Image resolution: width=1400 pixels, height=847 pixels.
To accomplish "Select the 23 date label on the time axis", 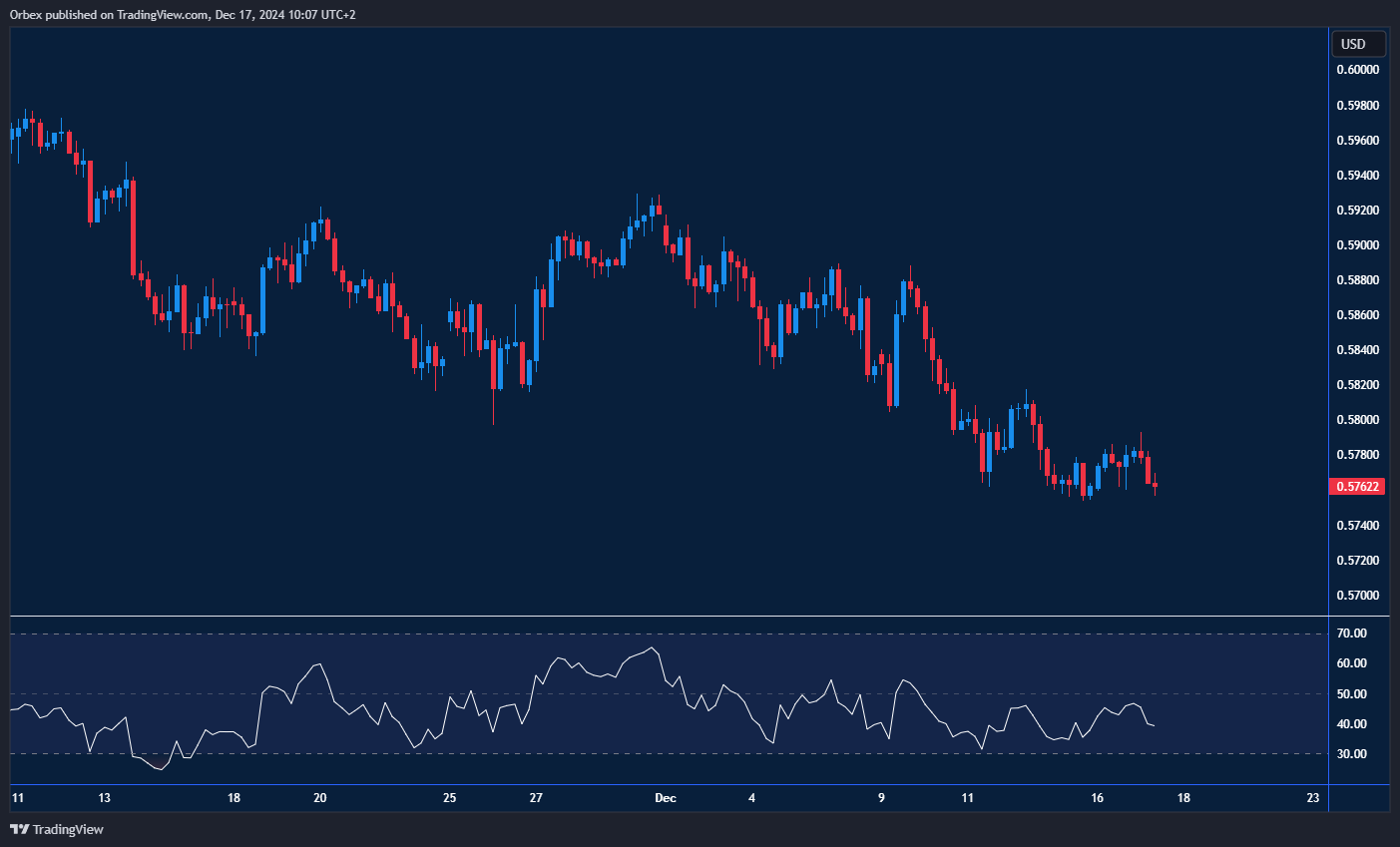I will pos(1313,798).
